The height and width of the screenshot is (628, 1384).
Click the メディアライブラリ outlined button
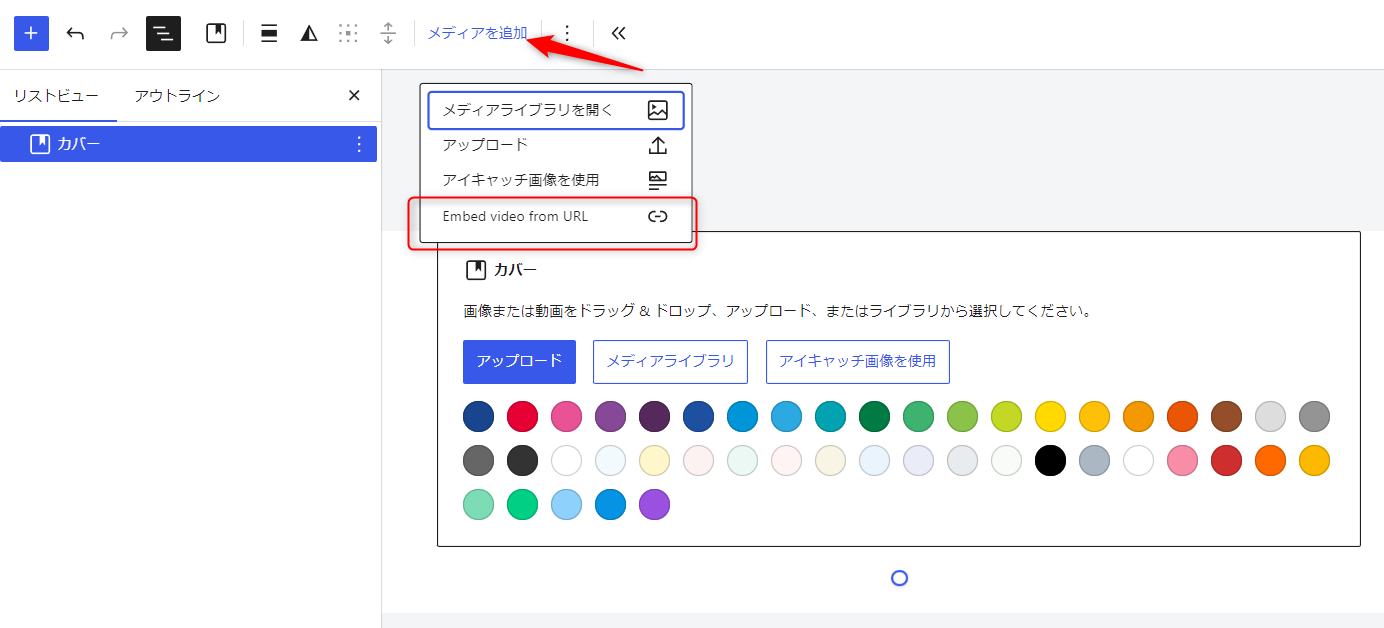670,361
